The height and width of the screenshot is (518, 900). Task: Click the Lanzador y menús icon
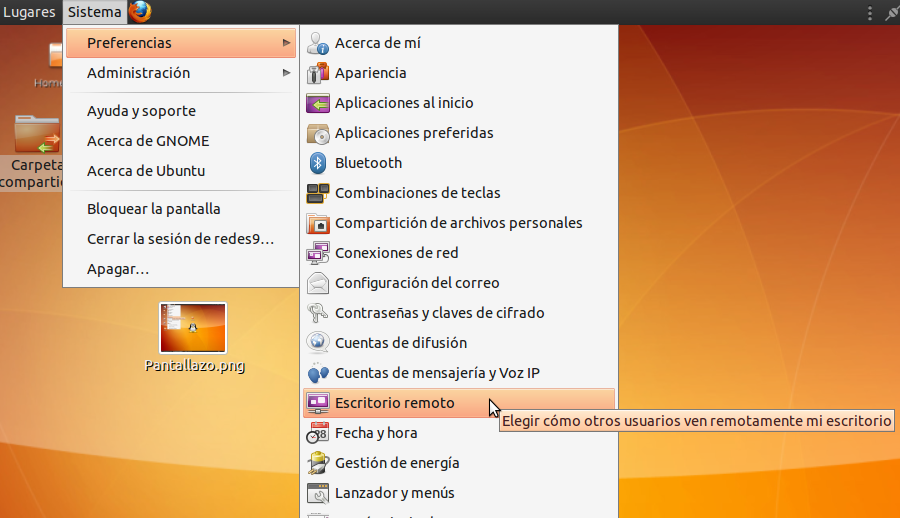[317, 493]
